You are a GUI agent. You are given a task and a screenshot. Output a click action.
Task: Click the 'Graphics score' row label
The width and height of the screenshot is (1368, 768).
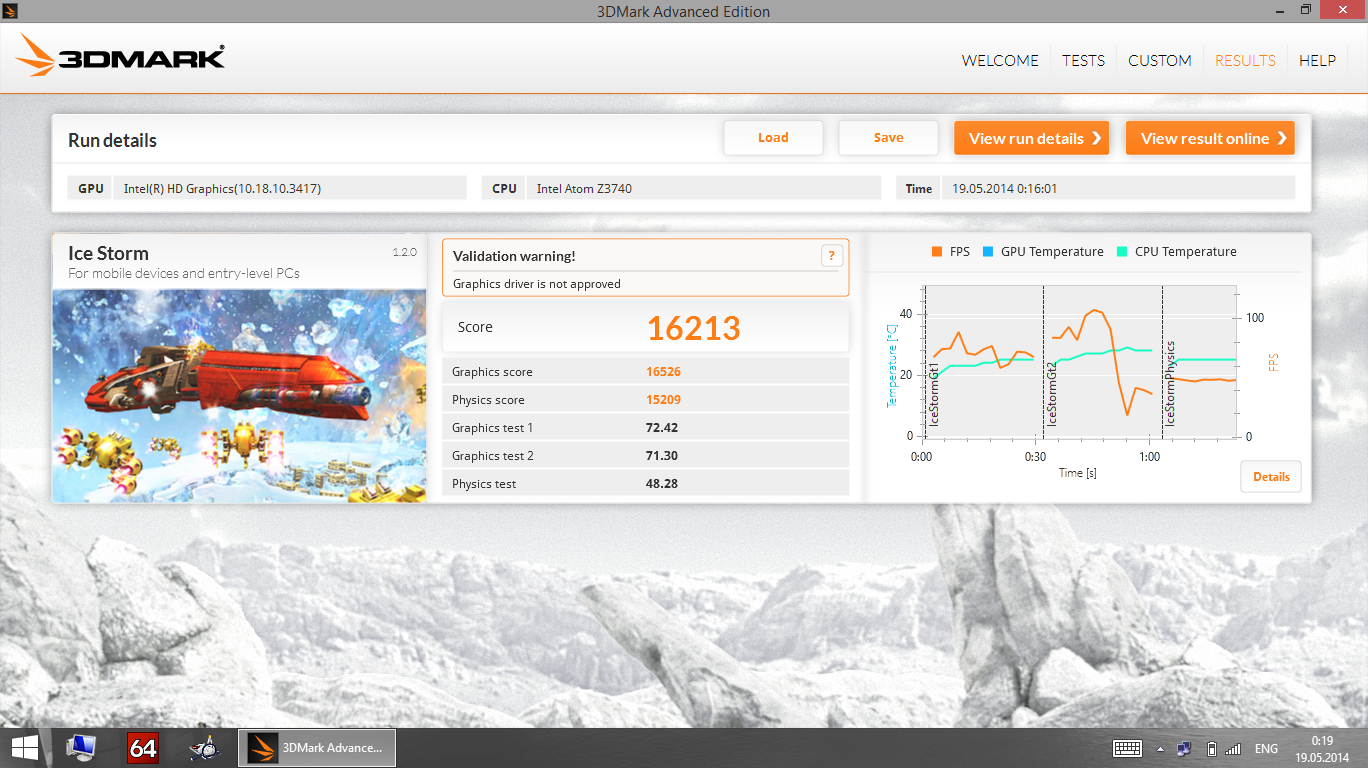(x=492, y=372)
